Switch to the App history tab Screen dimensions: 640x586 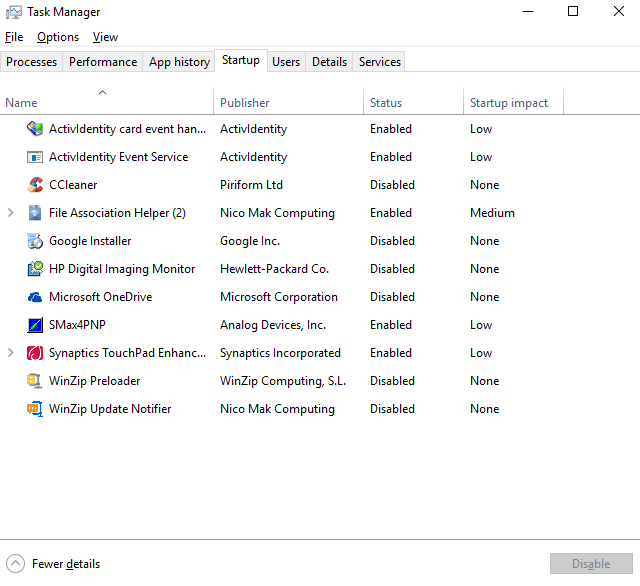click(179, 62)
